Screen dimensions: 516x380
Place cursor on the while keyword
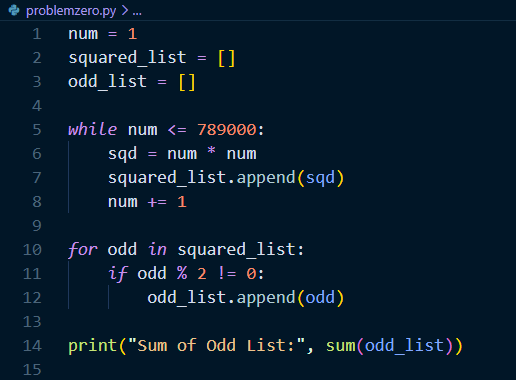coord(92,129)
